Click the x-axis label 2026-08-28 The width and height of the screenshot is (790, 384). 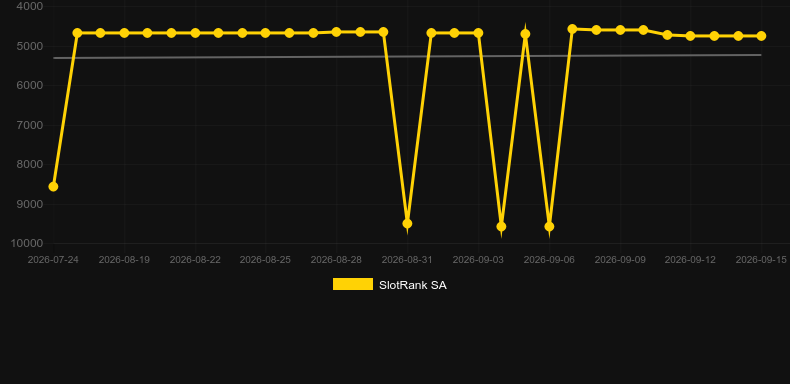[337, 260]
